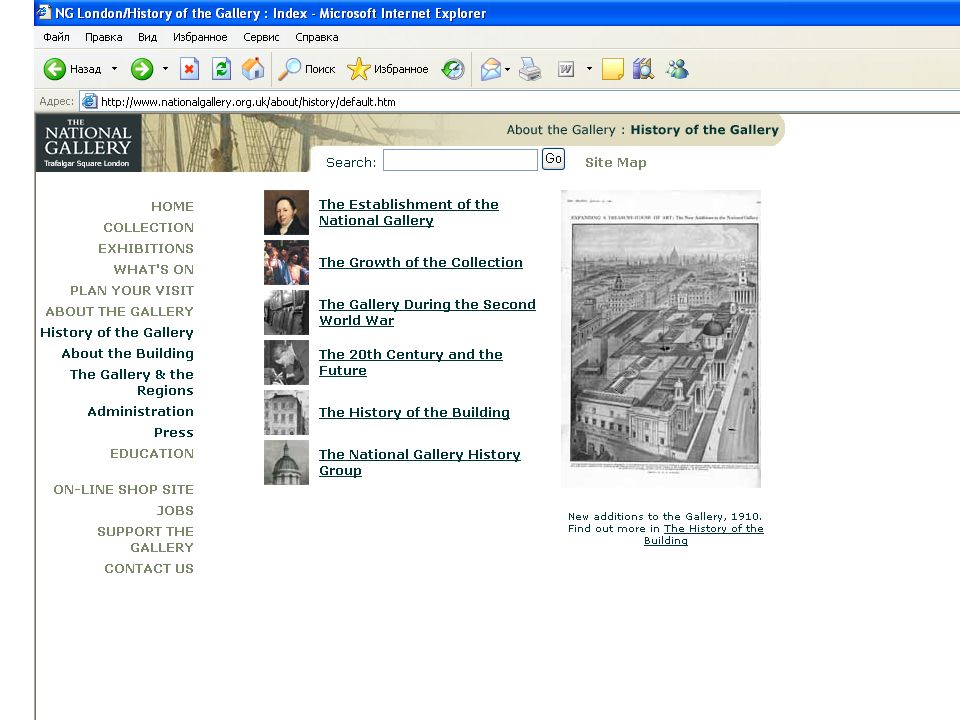Open Press in sidebar
Screen dimensions: 960x720
click(174, 432)
